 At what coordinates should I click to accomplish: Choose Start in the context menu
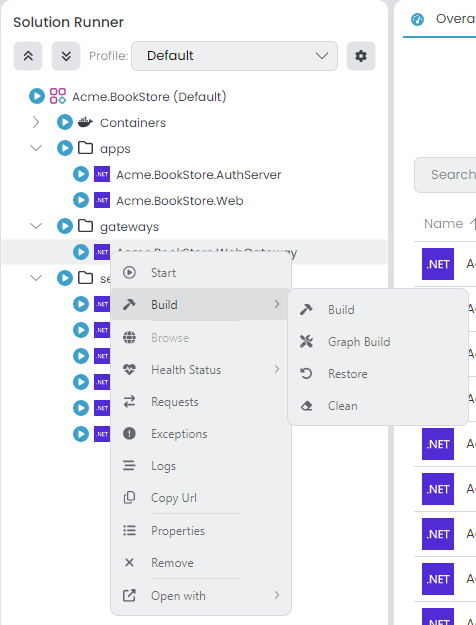tap(201, 273)
